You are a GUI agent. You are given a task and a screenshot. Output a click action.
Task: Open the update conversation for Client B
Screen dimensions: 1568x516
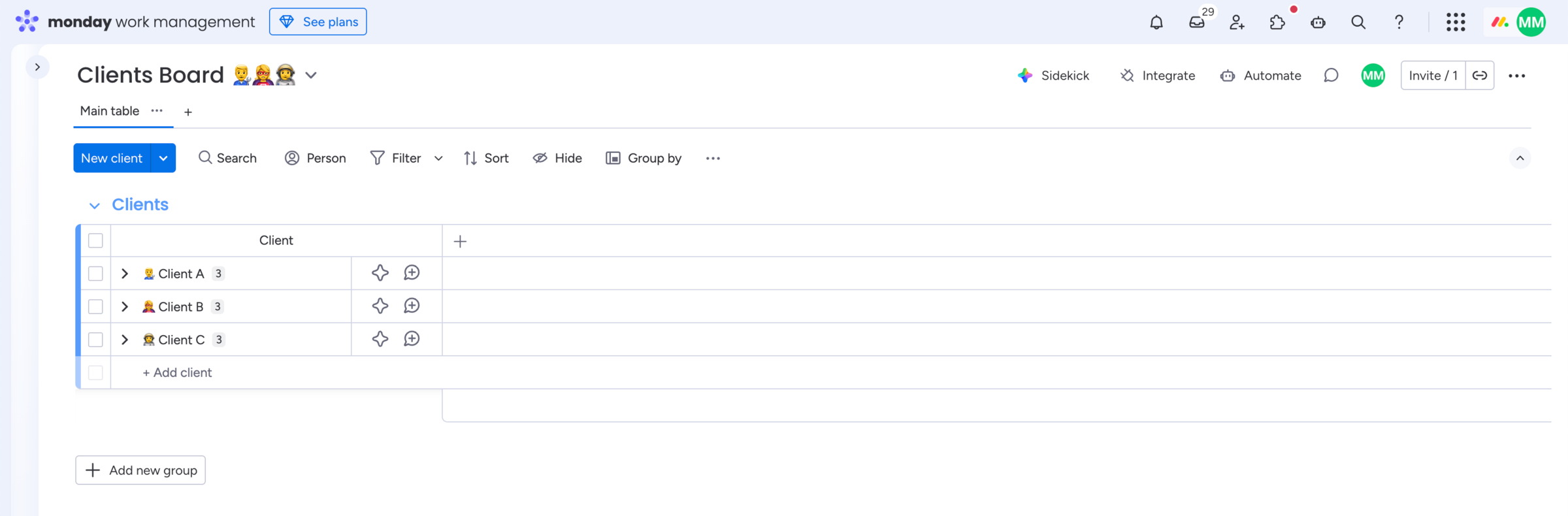(x=412, y=306)
